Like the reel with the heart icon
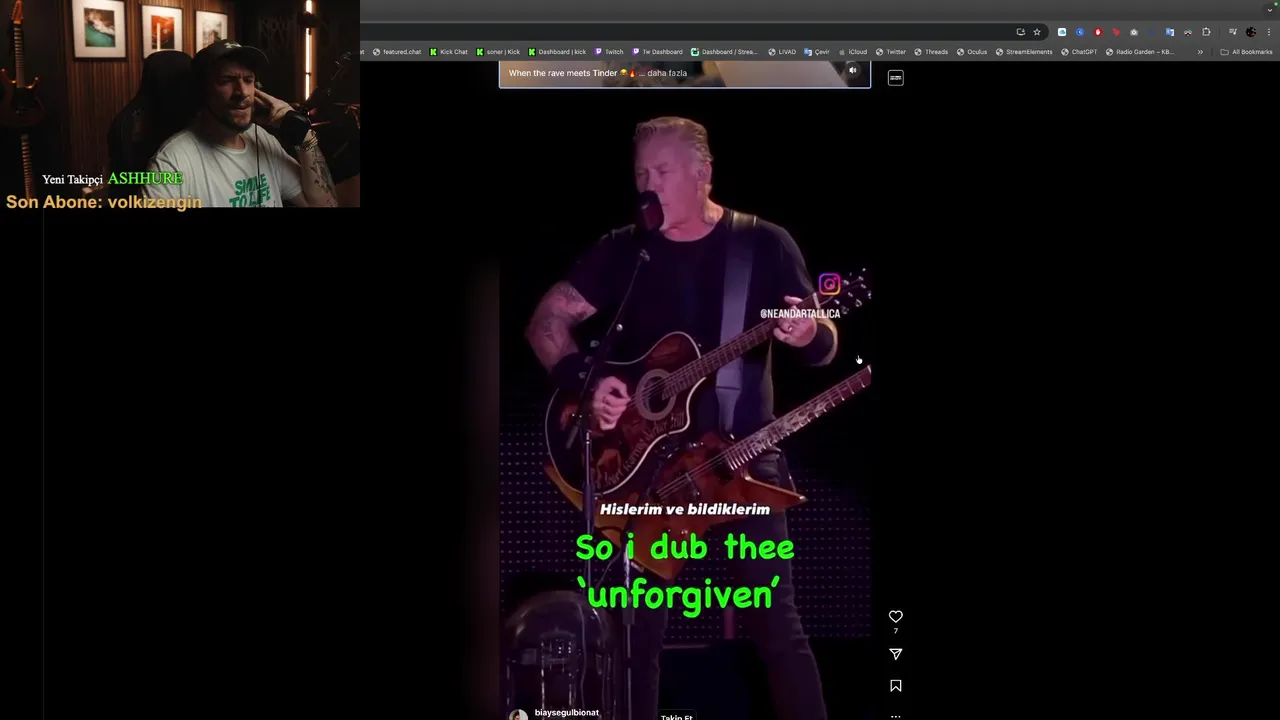The width and height of the screenshot is (1280, 720). (x=896, y=616)
